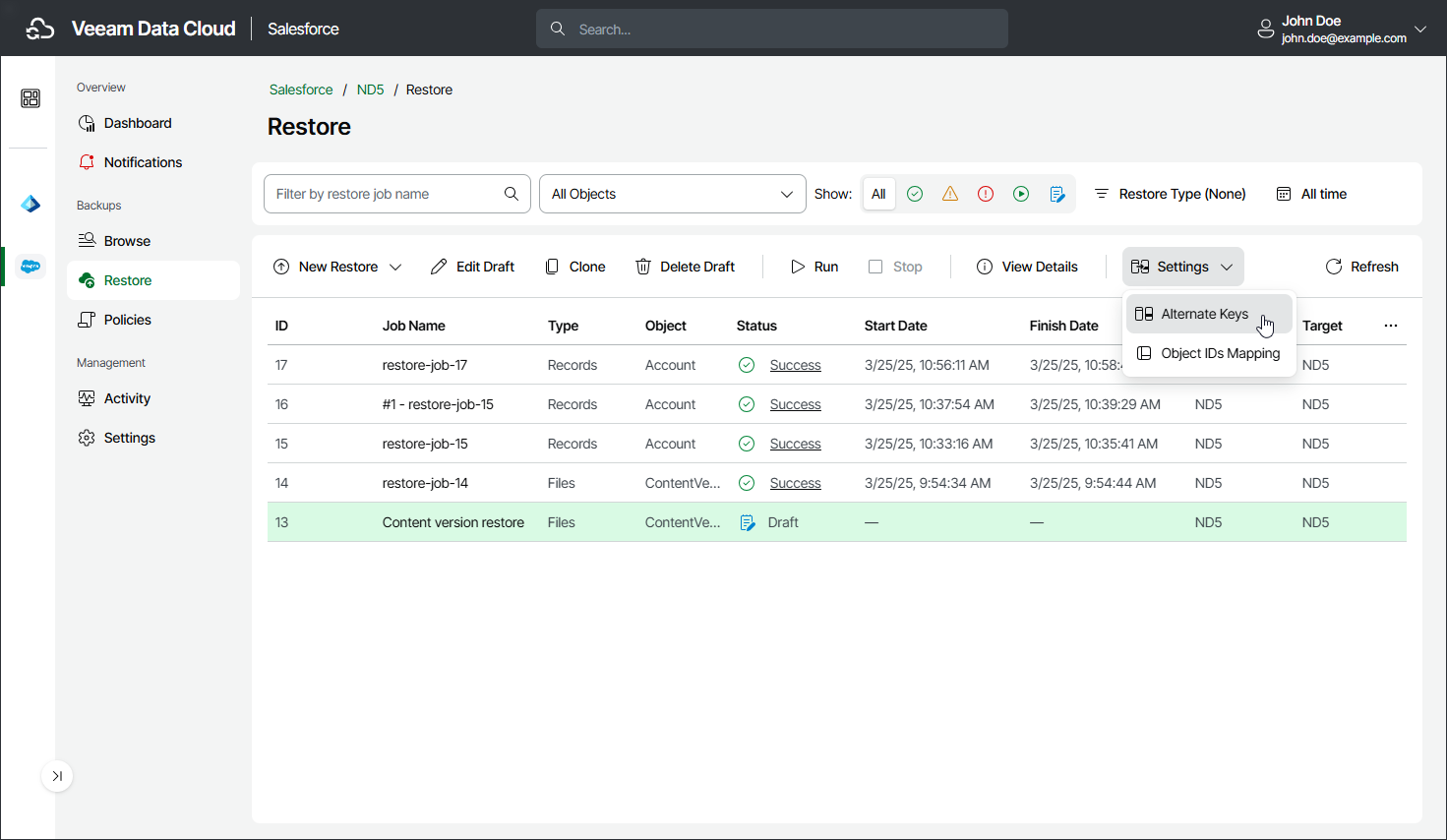The height and width of the screenshot is (840, 1447).
Task: Filter by running status play icon
Action: 1021,194
